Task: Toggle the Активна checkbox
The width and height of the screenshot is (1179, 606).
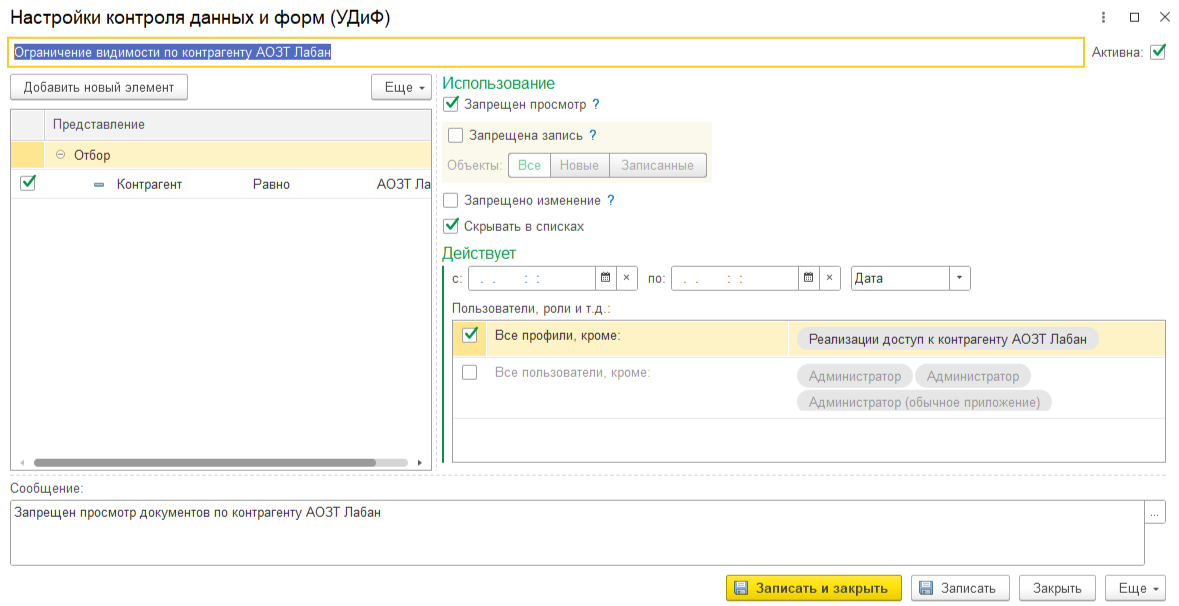Action: coord(1158,52)
